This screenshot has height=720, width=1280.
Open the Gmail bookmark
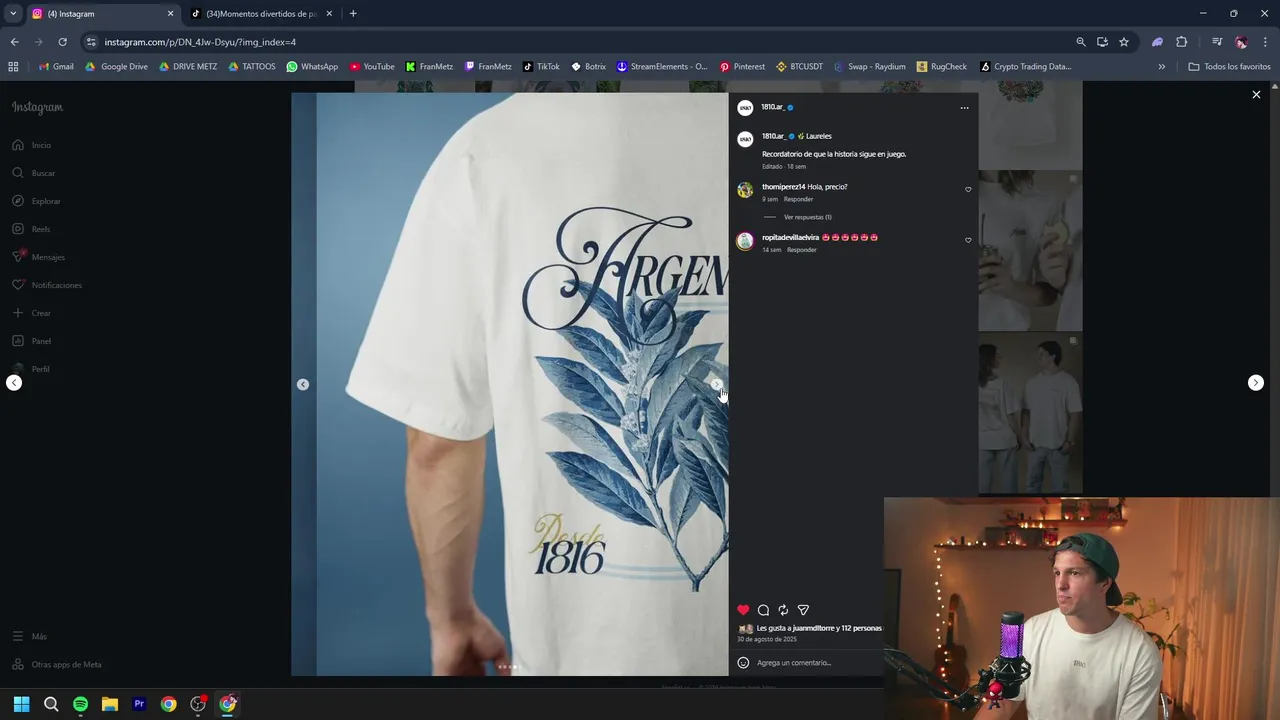56,67
